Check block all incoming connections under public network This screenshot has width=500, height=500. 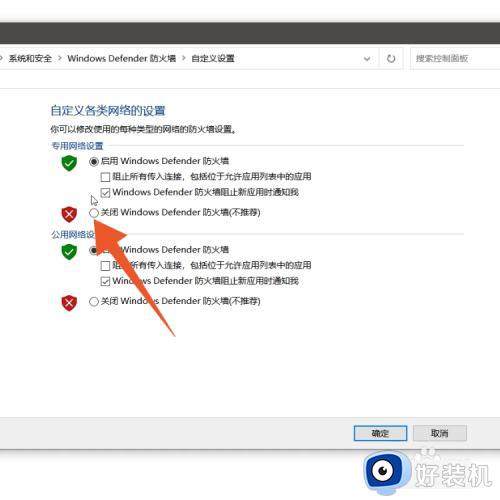click(105, 266)
